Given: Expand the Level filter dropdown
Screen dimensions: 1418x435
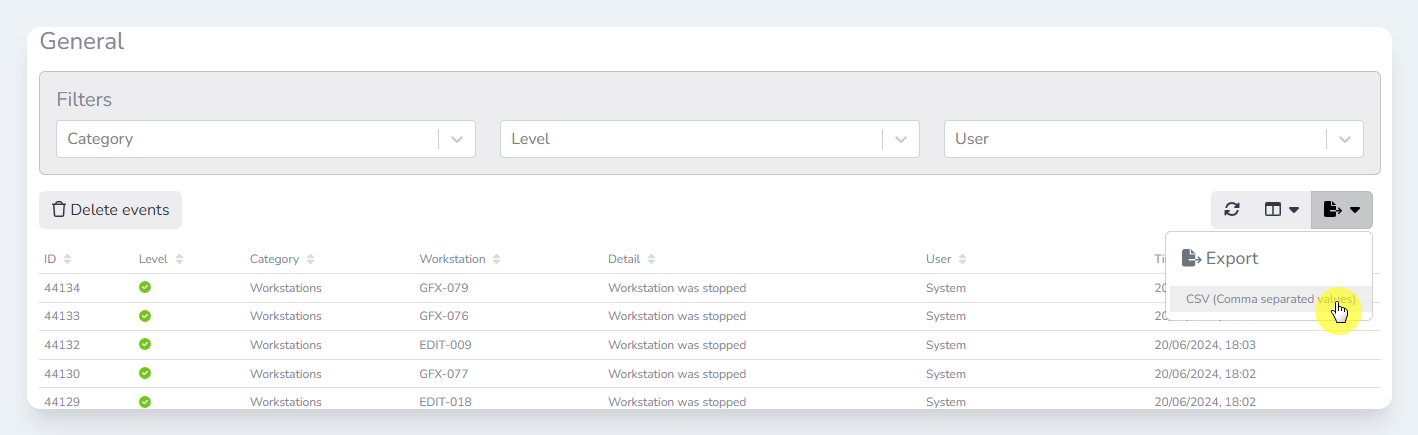Looking at the screenshot, I should [901, 139].
